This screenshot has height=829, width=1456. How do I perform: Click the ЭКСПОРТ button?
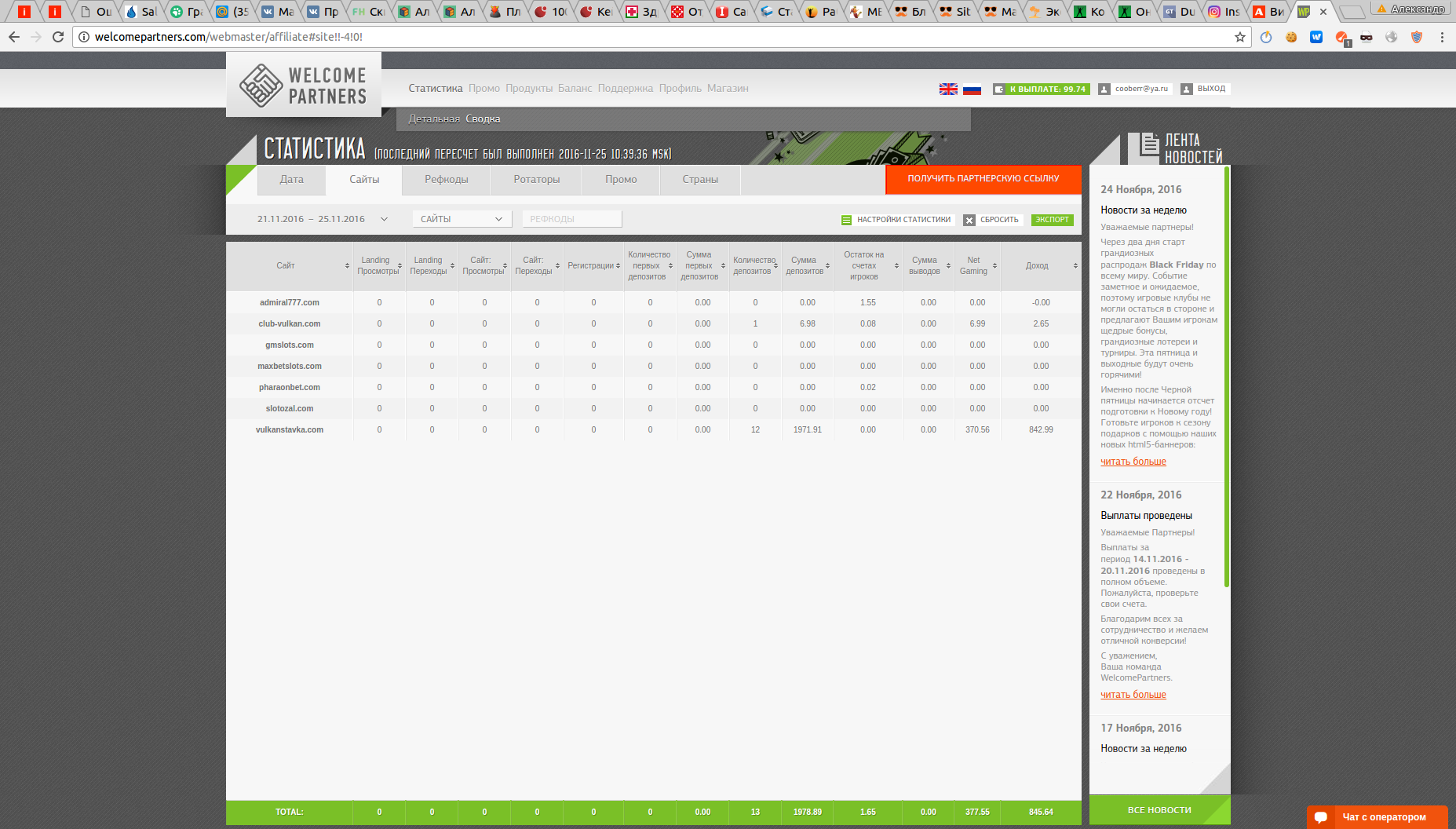(1052, 220)
